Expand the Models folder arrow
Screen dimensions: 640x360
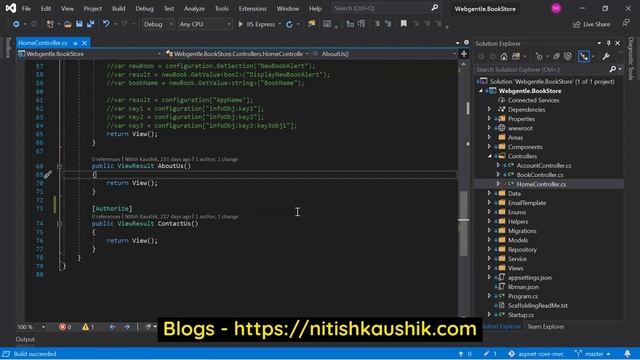tap(489, 240)
